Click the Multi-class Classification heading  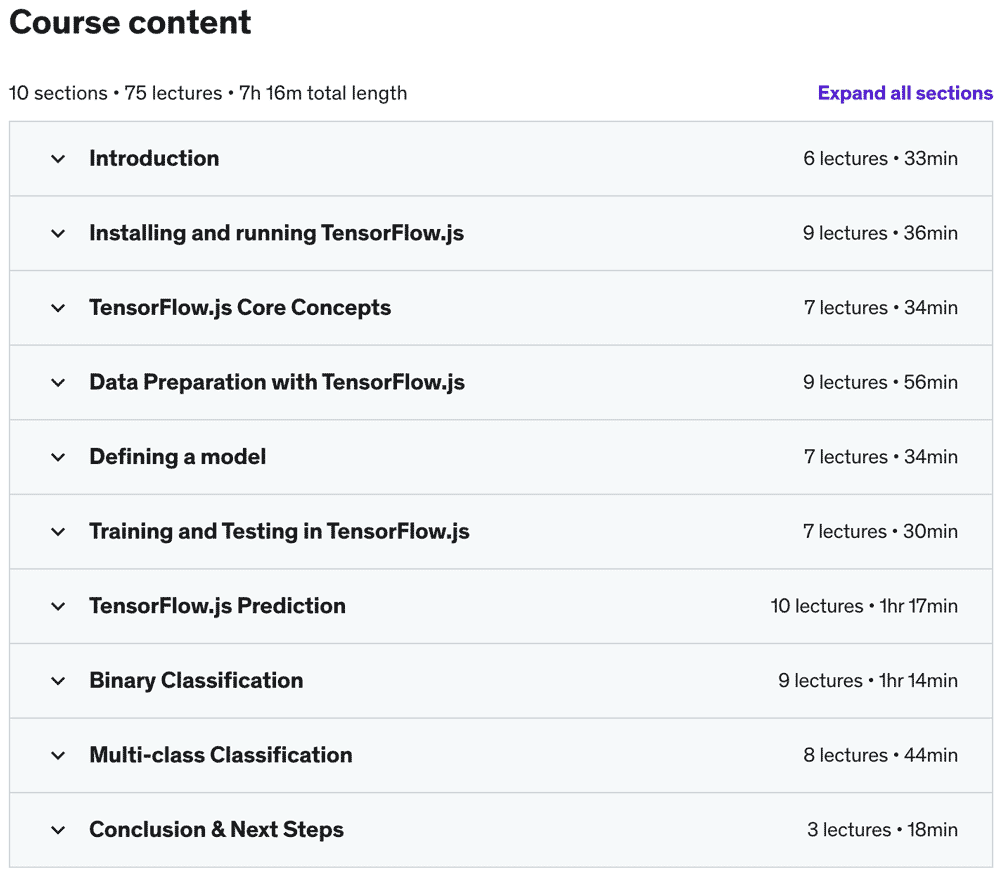(x=220, y=756)
